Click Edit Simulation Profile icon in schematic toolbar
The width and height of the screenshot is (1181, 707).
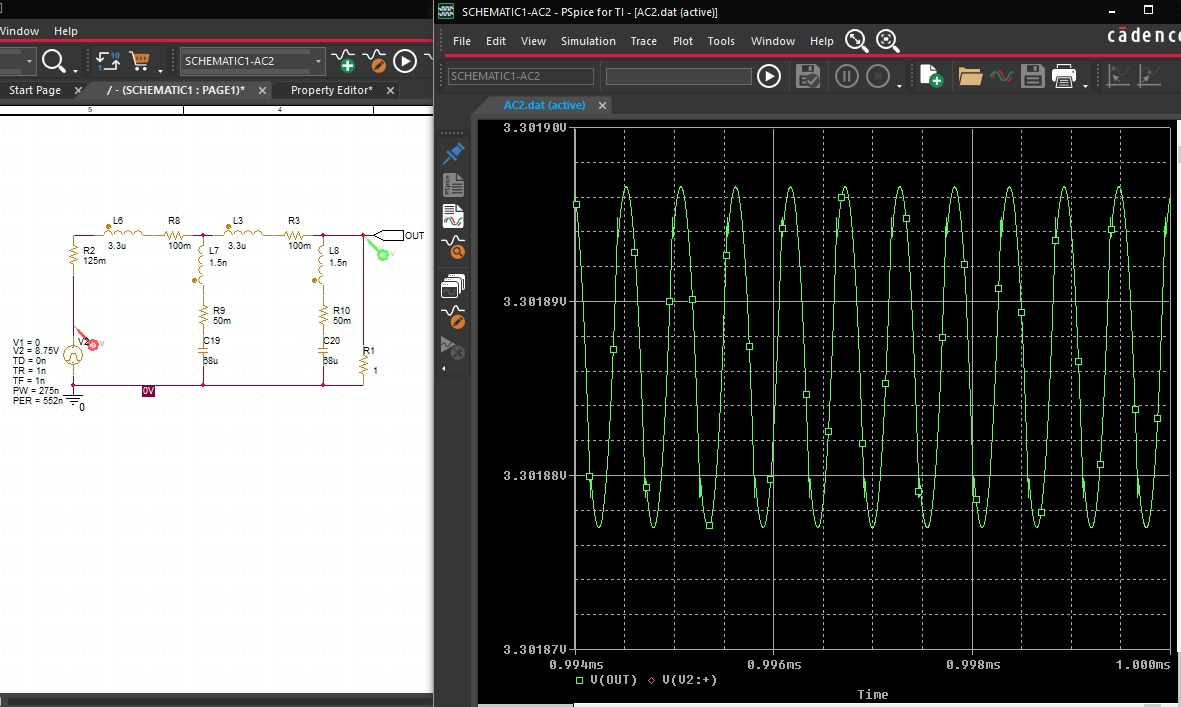click(x=374, y=62)
